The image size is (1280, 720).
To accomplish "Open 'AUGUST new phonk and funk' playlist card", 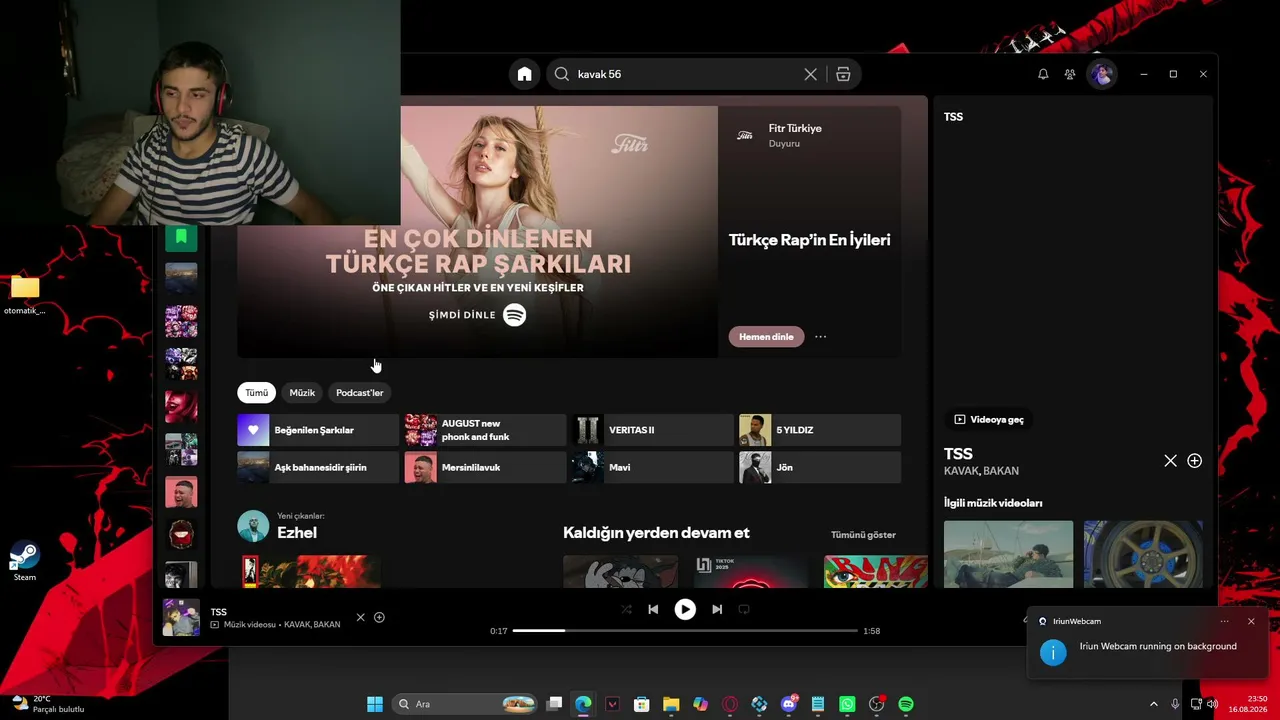I will pyautogui.click(x=485, y=430).
